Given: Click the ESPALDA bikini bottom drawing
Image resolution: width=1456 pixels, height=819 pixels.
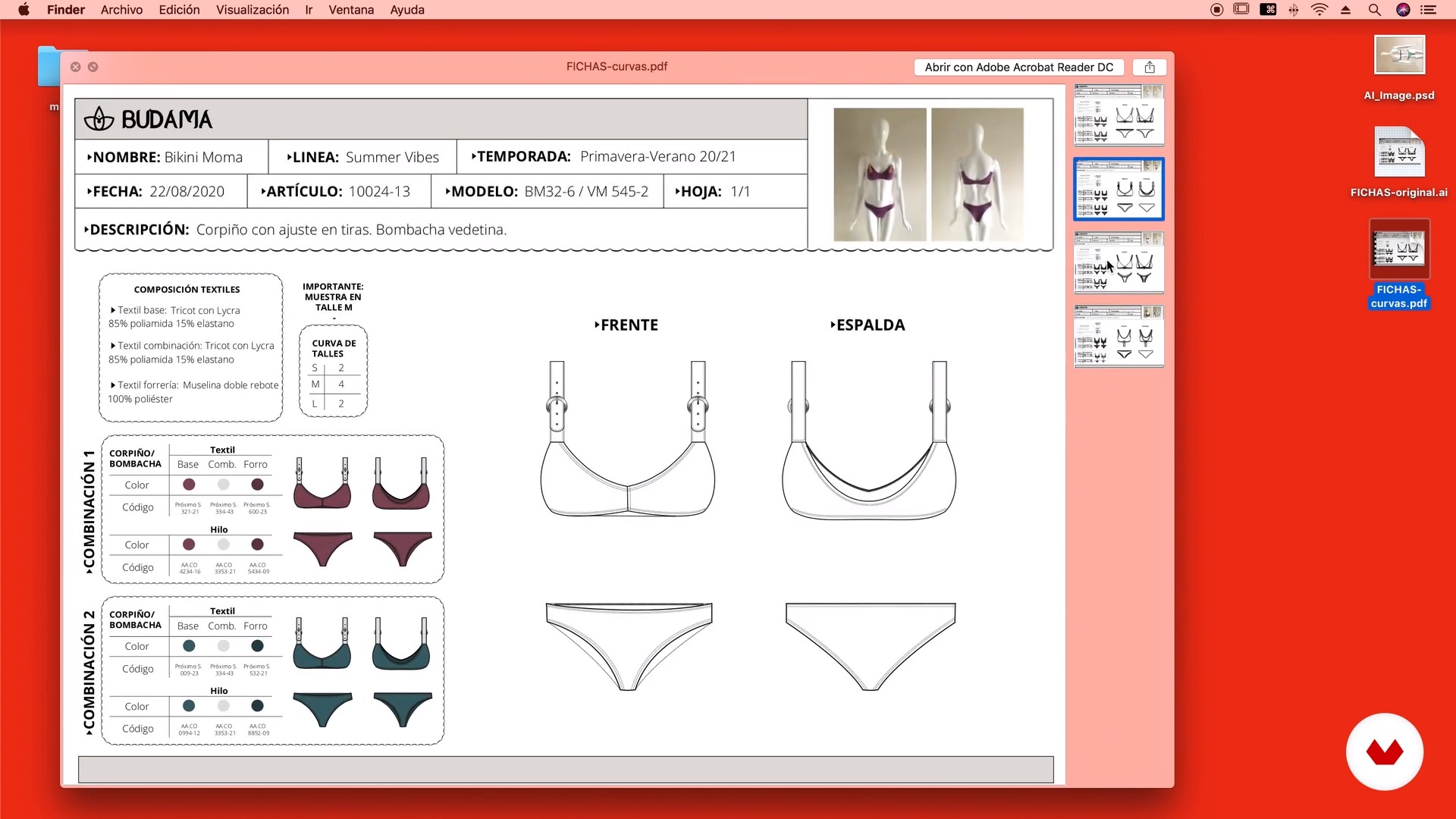Looking at the screenshot, I should (x=871, y=647).
